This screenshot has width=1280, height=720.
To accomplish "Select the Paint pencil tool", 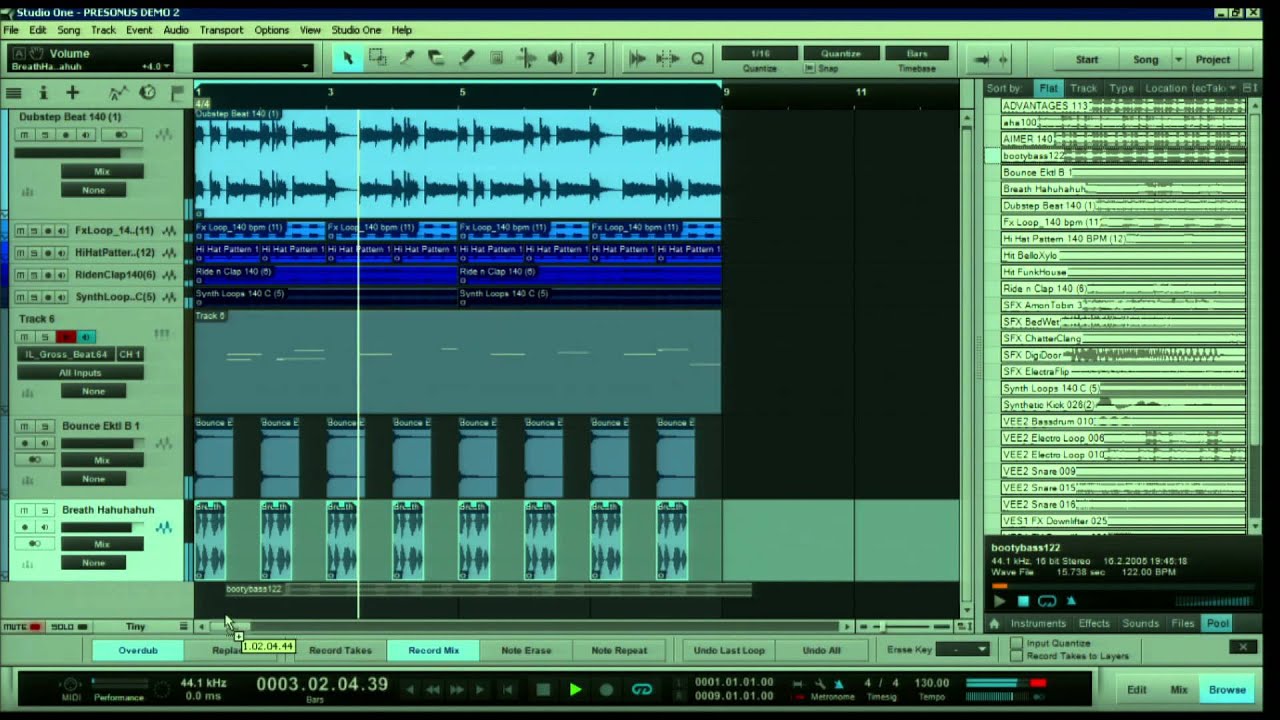I will [466, 58].
